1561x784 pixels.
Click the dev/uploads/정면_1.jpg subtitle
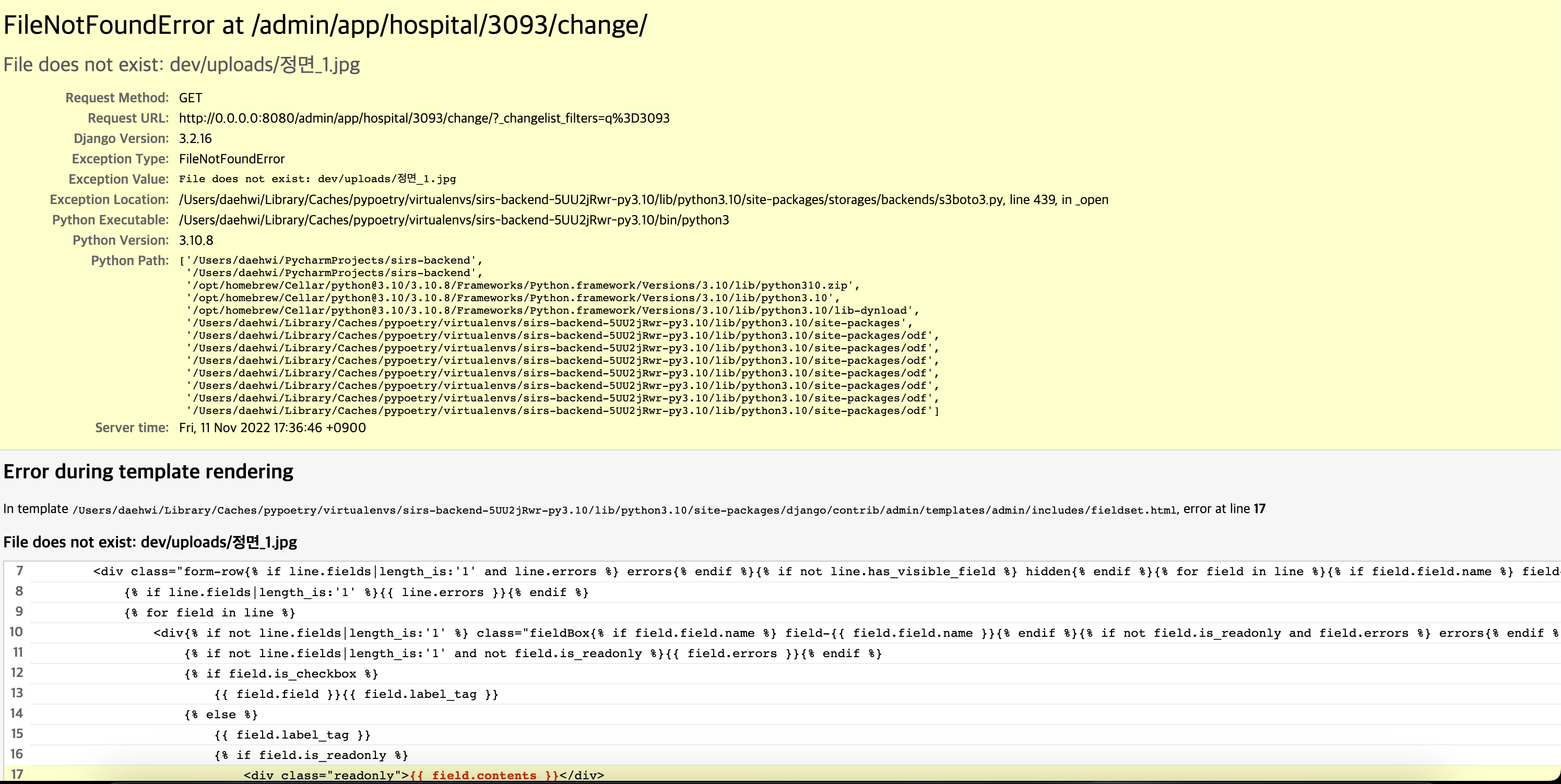tap(182, 64)
